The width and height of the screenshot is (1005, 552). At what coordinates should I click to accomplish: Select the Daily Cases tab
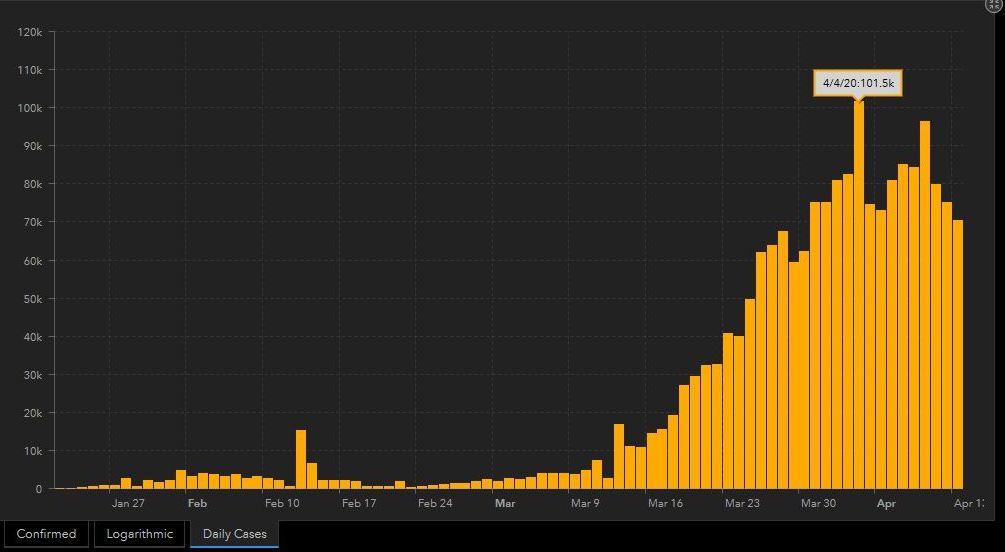[x=235, y=534]
